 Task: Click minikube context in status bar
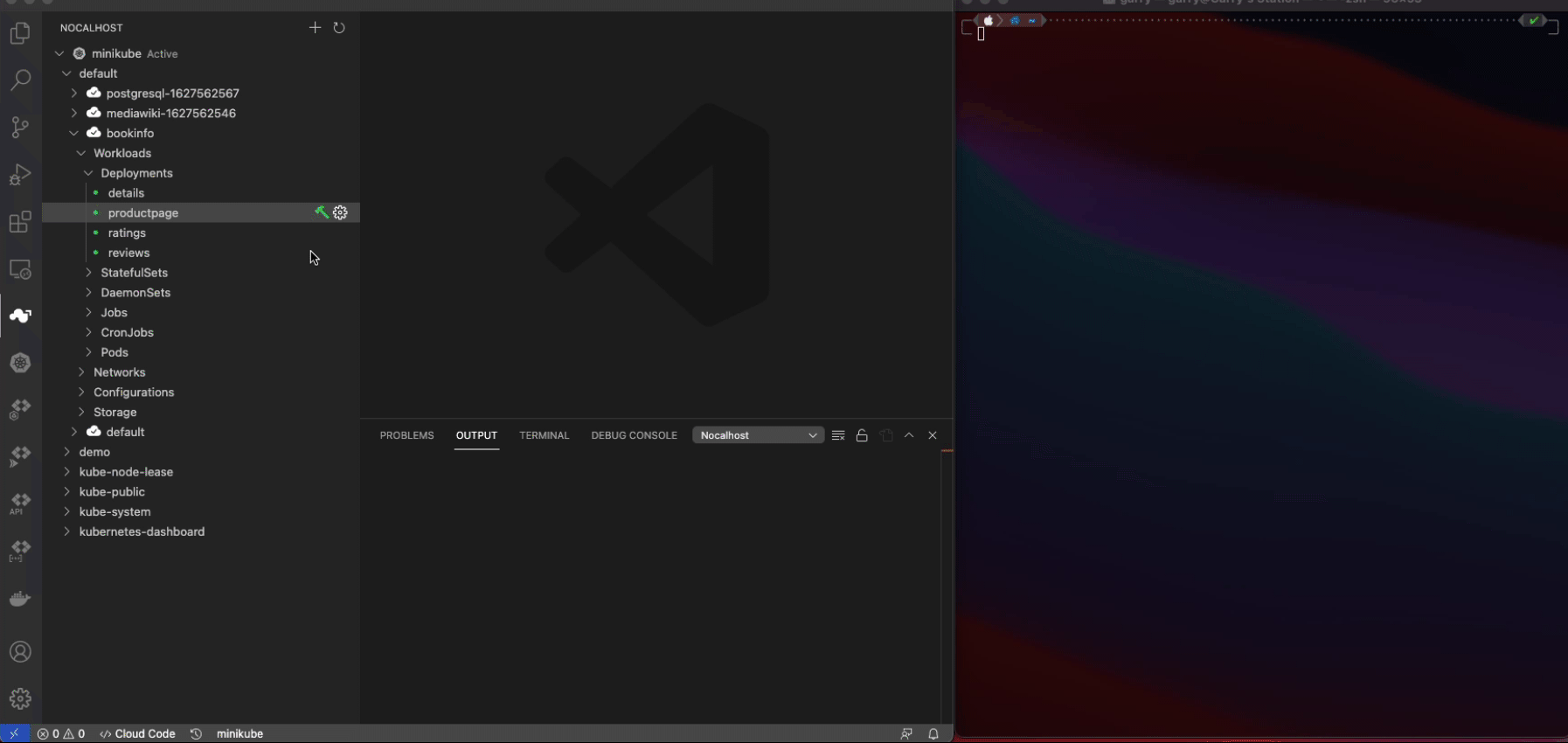pos(239,733)
